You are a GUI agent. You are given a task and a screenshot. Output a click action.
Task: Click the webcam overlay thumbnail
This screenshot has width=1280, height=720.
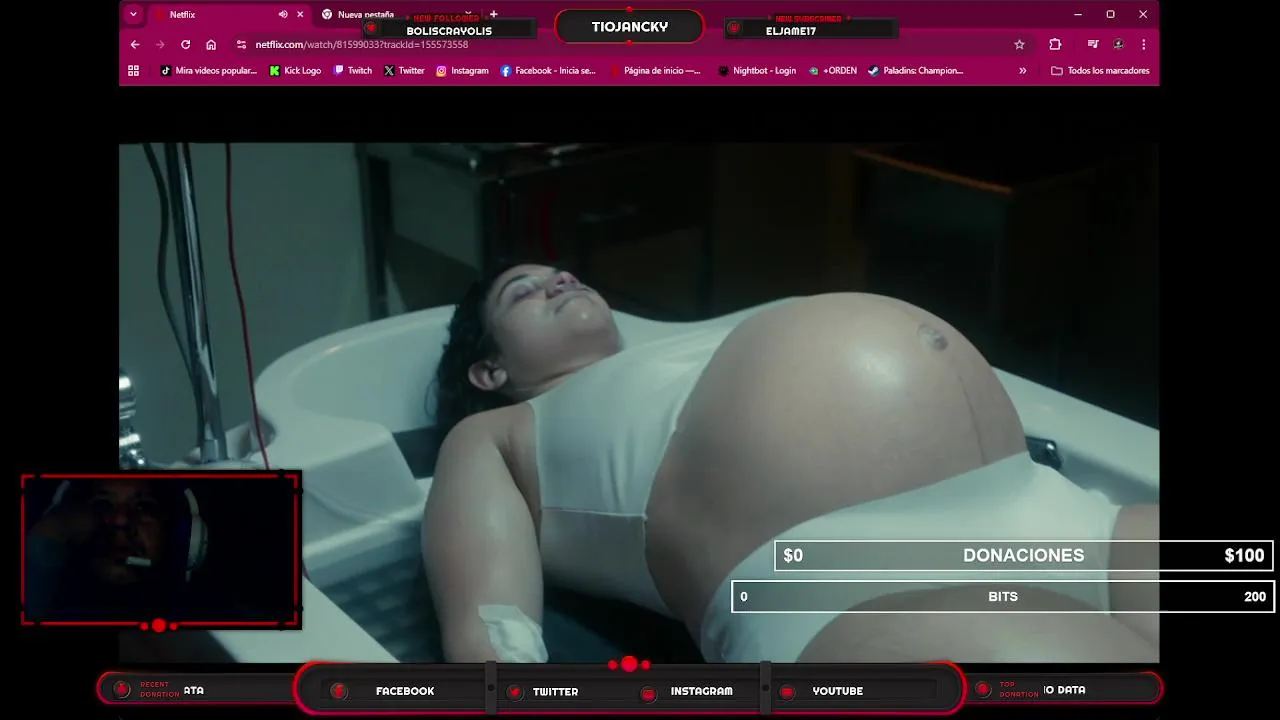click(161, 551)
